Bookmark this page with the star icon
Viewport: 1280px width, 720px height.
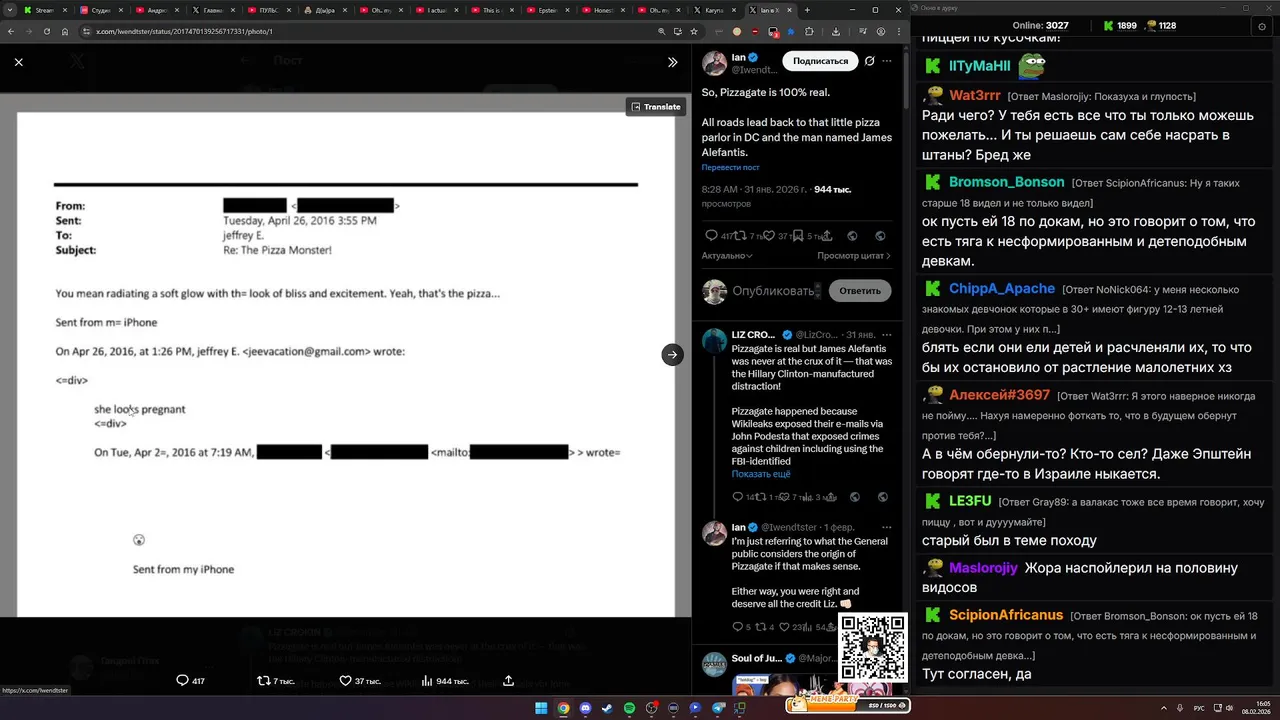pyautogui.click(x=696, y=31)
